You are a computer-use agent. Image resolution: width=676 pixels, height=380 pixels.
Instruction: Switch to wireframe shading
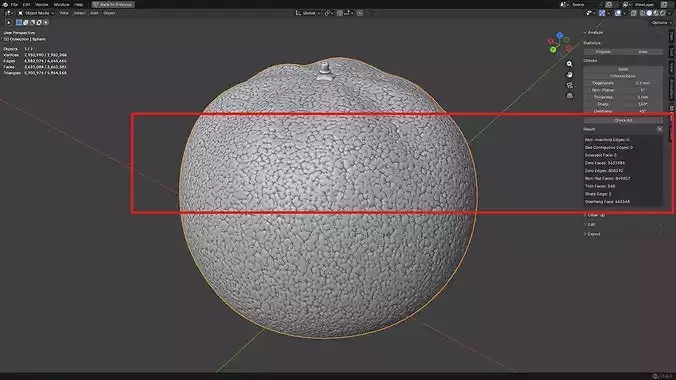click(x=642, y=13)
